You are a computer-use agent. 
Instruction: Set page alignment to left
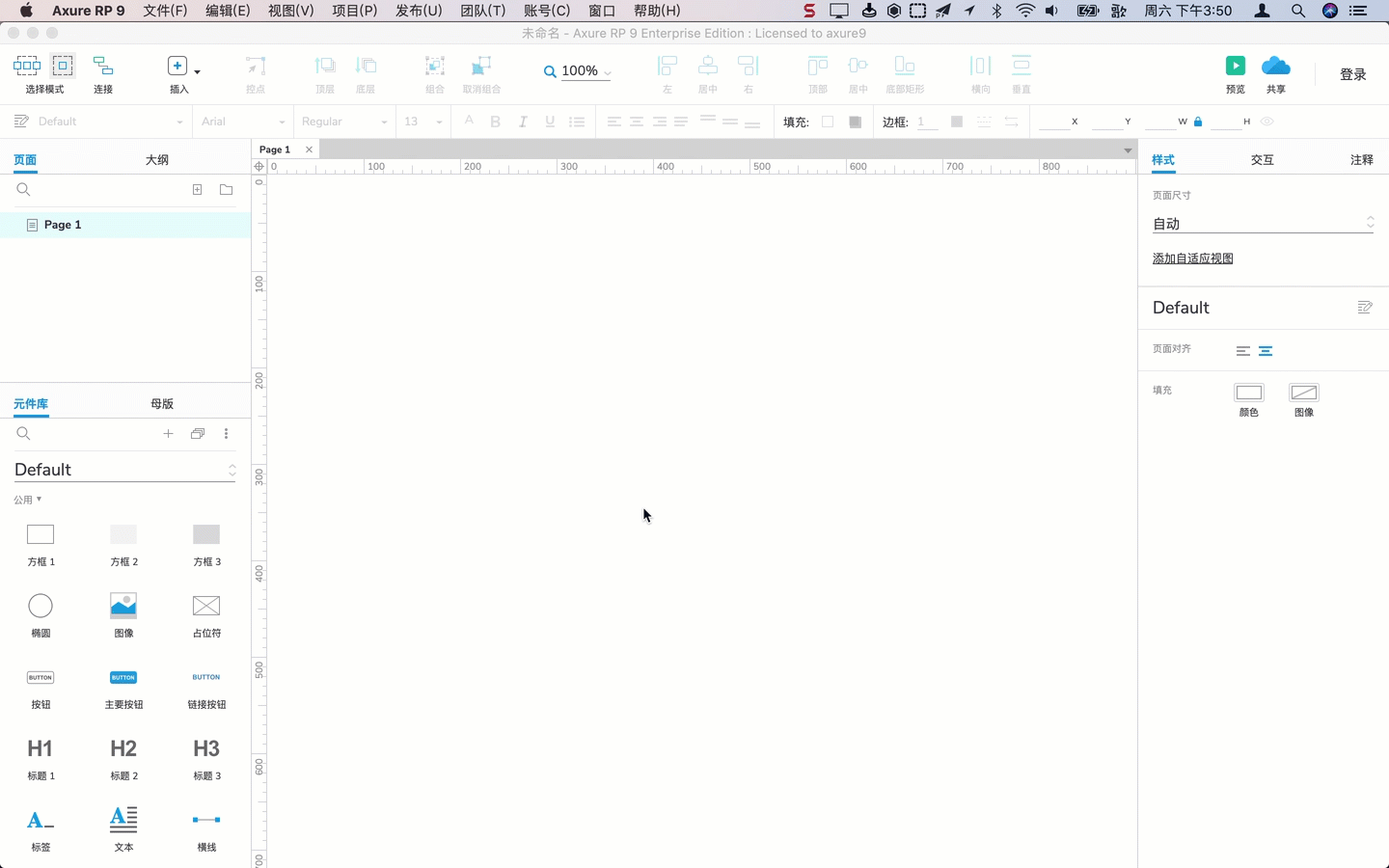(1243, 351)
